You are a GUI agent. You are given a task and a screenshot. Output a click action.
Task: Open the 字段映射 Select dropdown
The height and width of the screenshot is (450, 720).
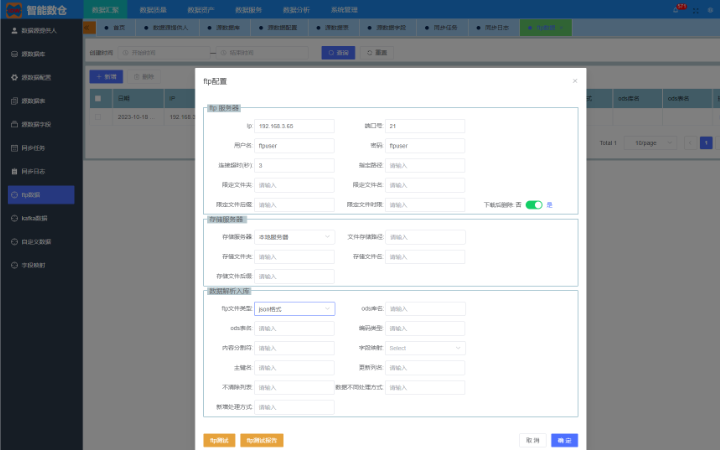point(425,348)
